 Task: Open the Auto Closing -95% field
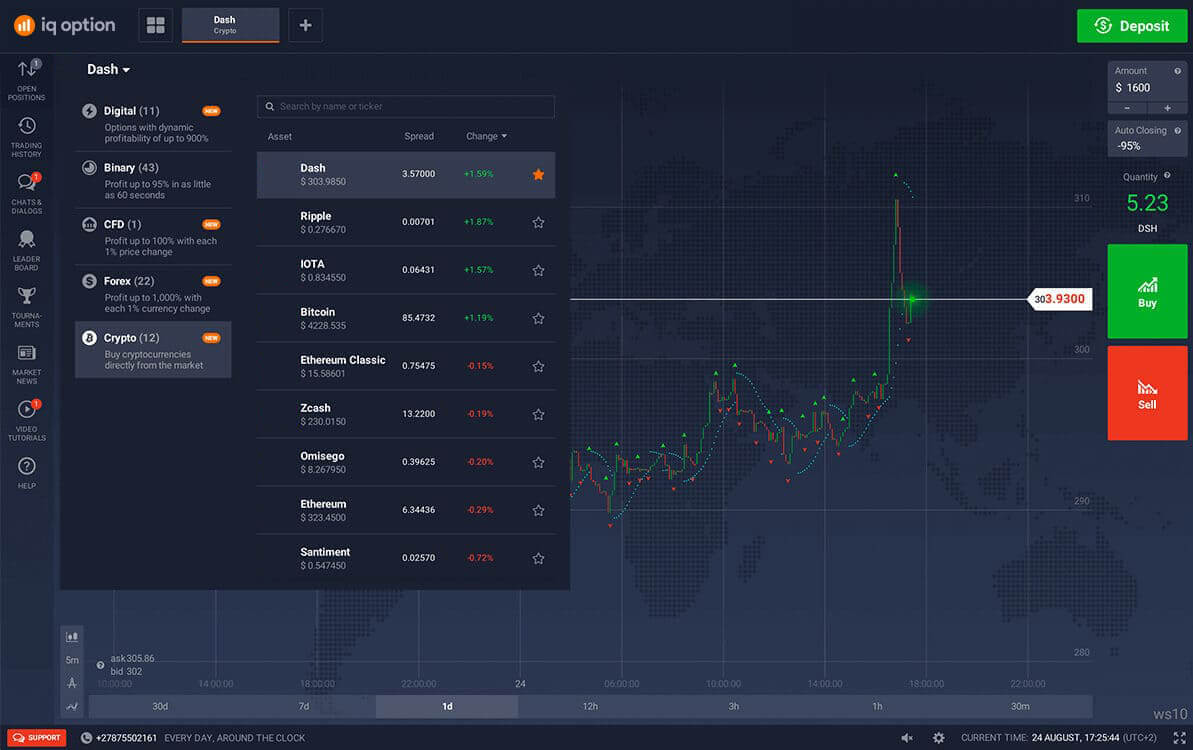coord(1147,138)
